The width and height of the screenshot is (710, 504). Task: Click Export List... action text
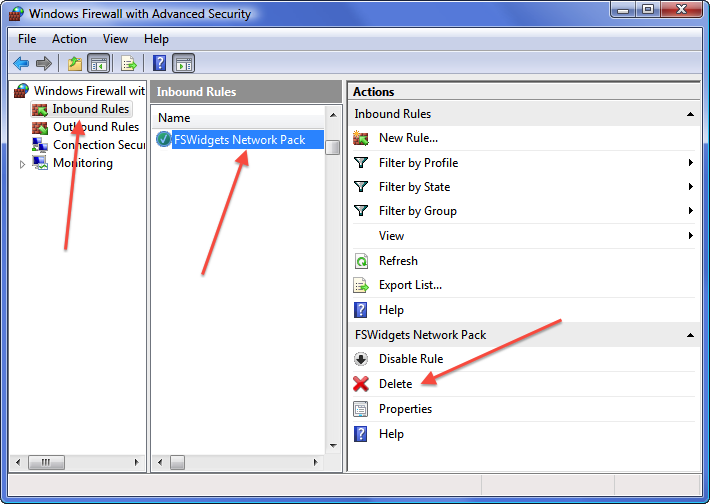point(410,285)
